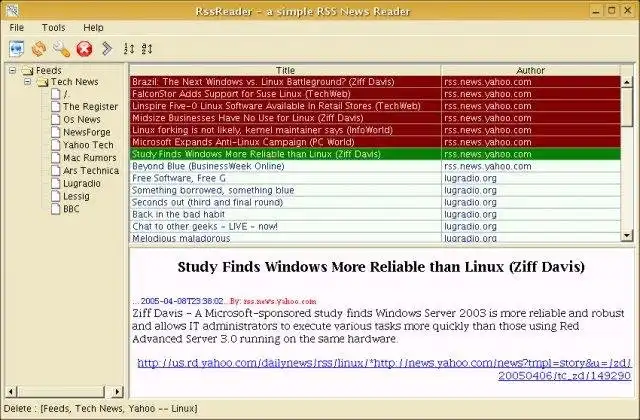Select 'Linux forking is not likely' article
This screenshot has height=420, width=640.
(x=375, y=130)
